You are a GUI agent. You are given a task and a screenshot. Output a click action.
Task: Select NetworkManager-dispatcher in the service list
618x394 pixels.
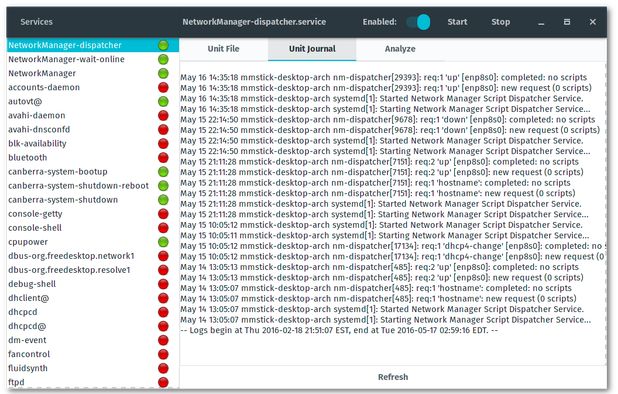[93, 45]
